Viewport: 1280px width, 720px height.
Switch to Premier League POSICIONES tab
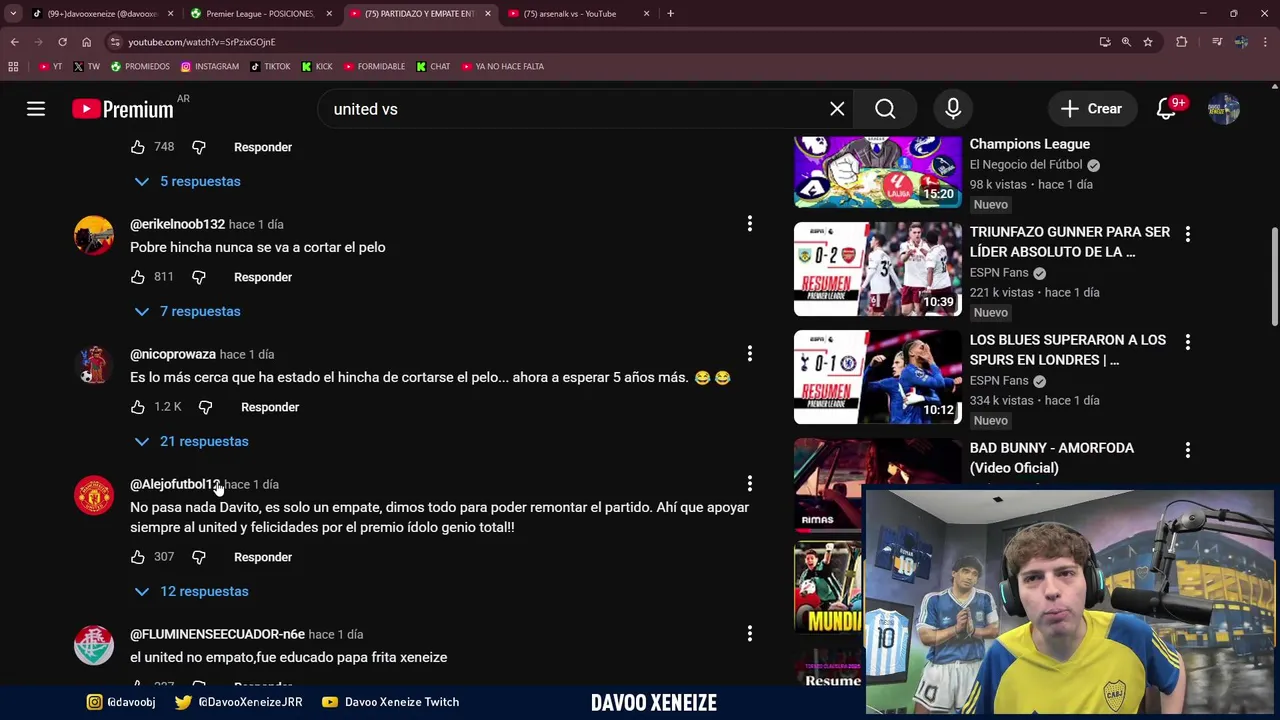pyautogui.click(x=261, y=14)
